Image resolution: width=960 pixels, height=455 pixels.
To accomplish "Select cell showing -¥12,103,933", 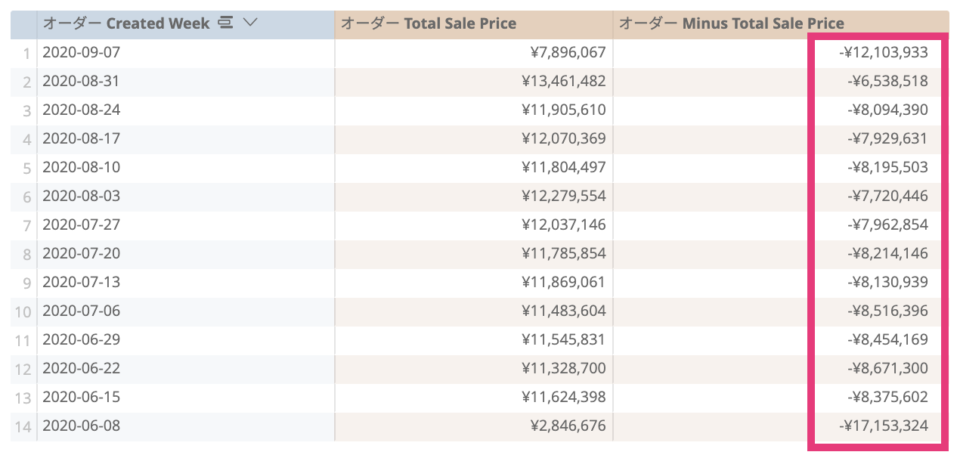I will 883,53.
